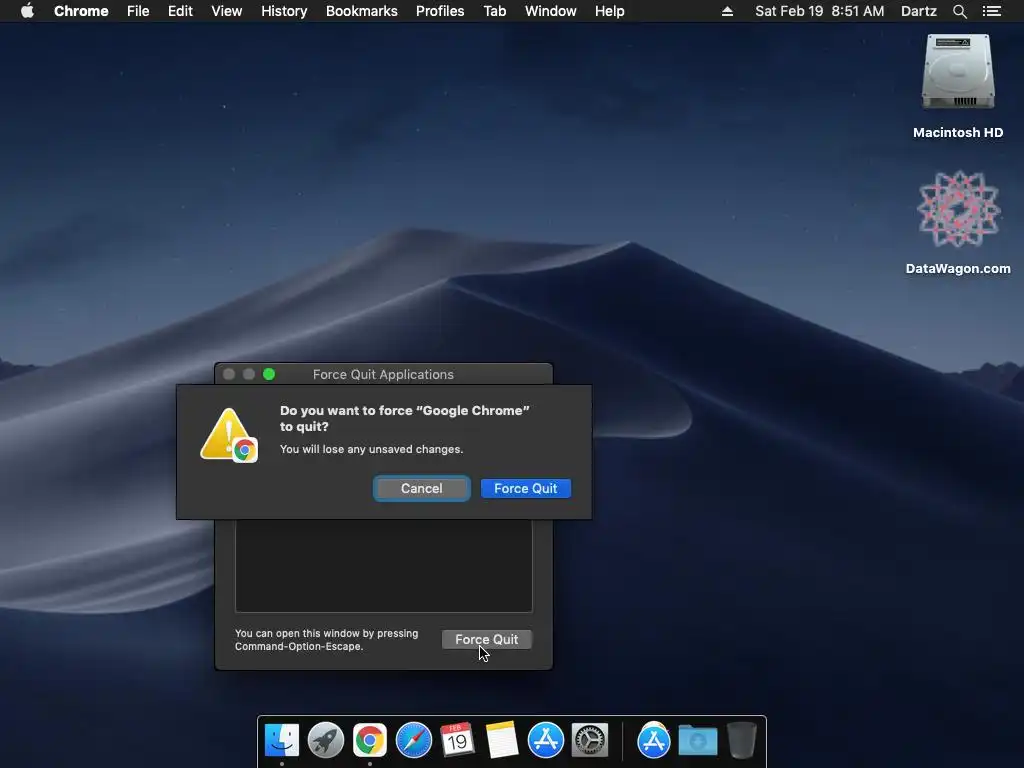Open the View menu
The height and width of the screenshot is (768, 1024).
[x=227, y=11]
